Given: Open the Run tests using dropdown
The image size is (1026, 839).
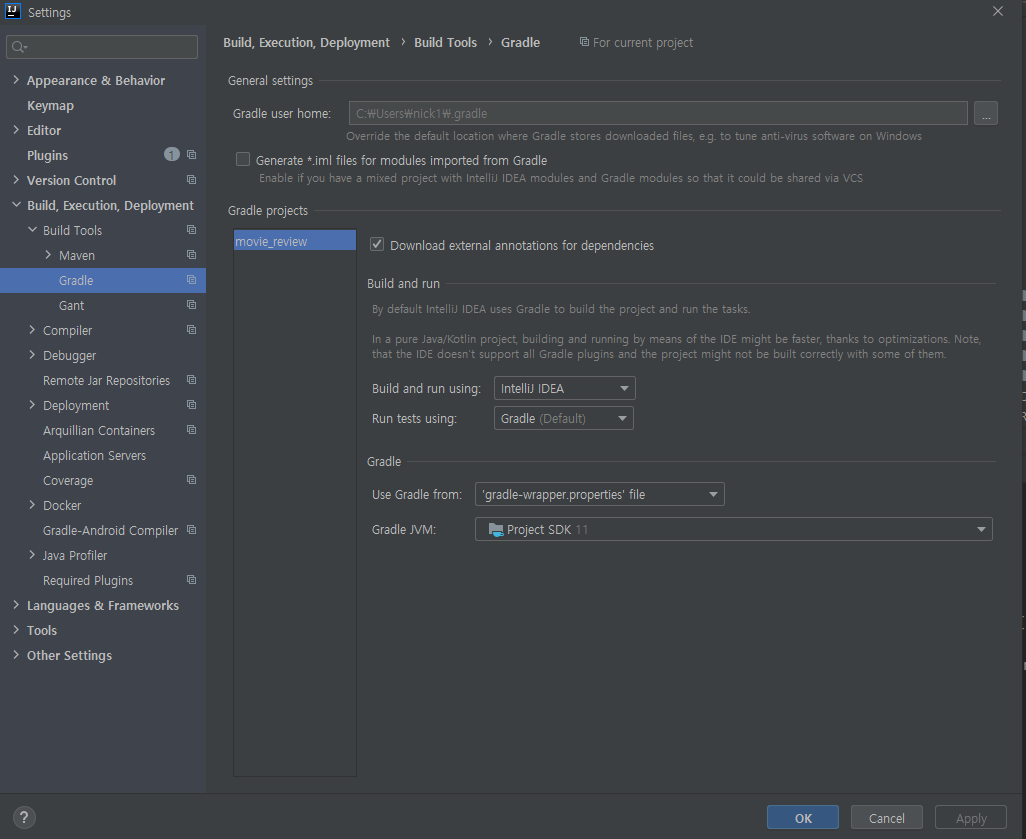Looking at the screenshot, I should pyautogui.click(x=563, y=418).
